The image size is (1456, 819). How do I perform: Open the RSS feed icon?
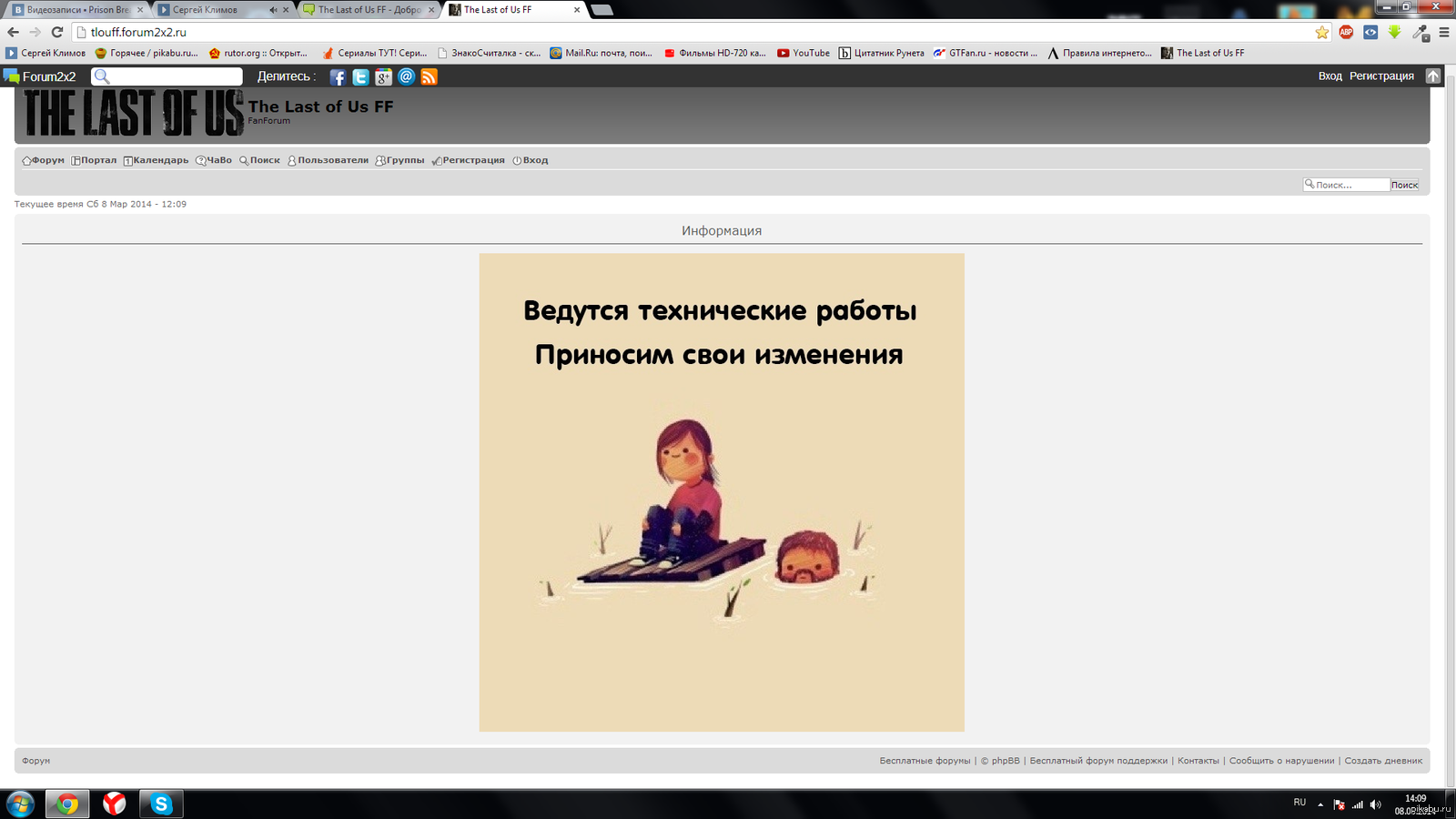point(430,77)
